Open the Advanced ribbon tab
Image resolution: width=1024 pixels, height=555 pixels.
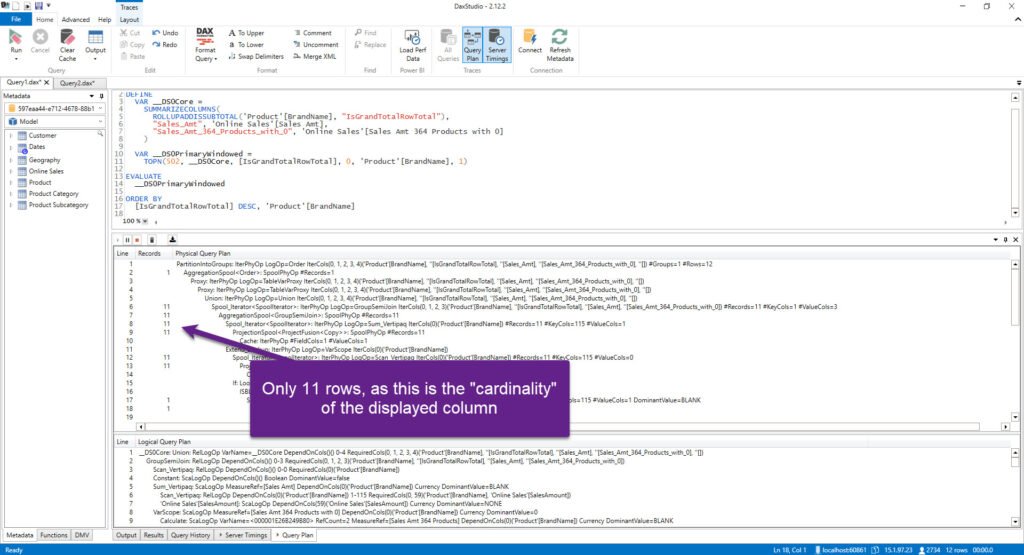pos(76,20)
